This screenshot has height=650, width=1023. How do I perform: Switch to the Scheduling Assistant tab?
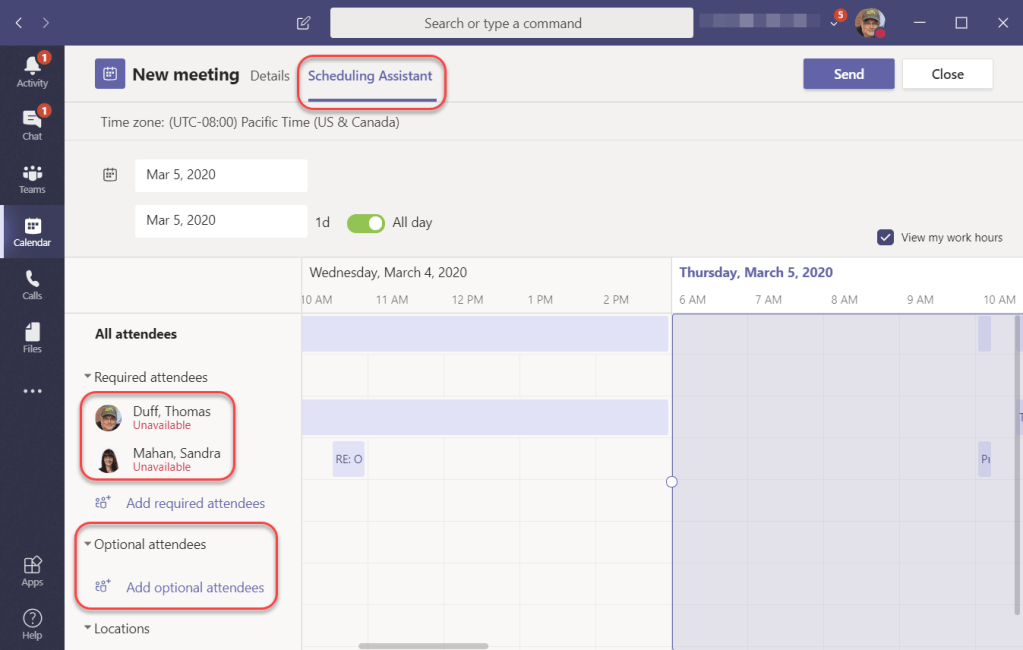point(371,74)
